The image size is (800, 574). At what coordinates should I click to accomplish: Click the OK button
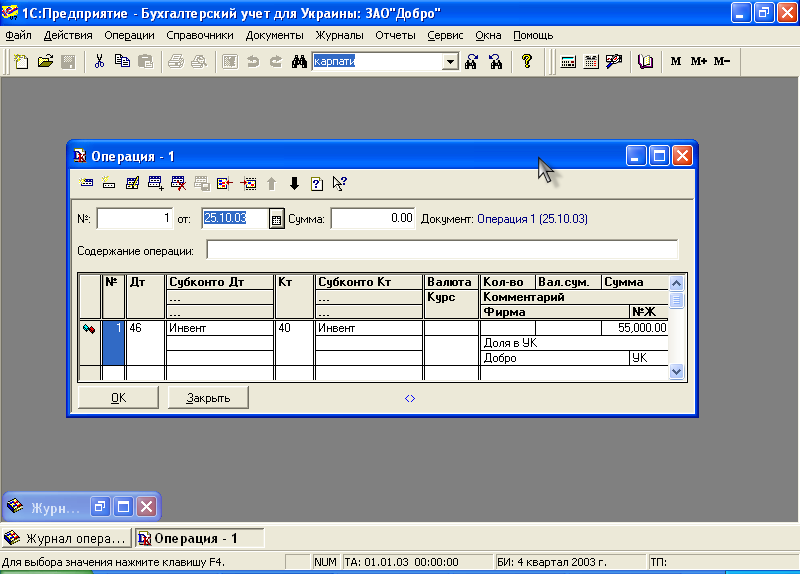[x=118, y=398]
